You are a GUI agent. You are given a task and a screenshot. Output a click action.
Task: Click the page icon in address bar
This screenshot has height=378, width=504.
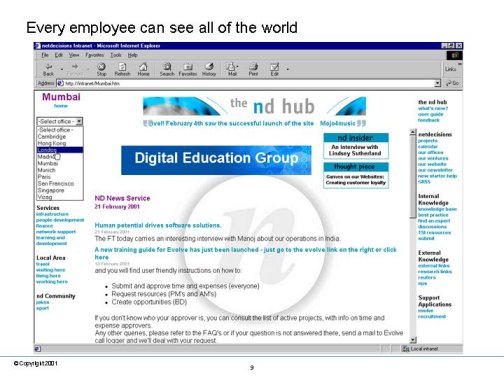60,83
